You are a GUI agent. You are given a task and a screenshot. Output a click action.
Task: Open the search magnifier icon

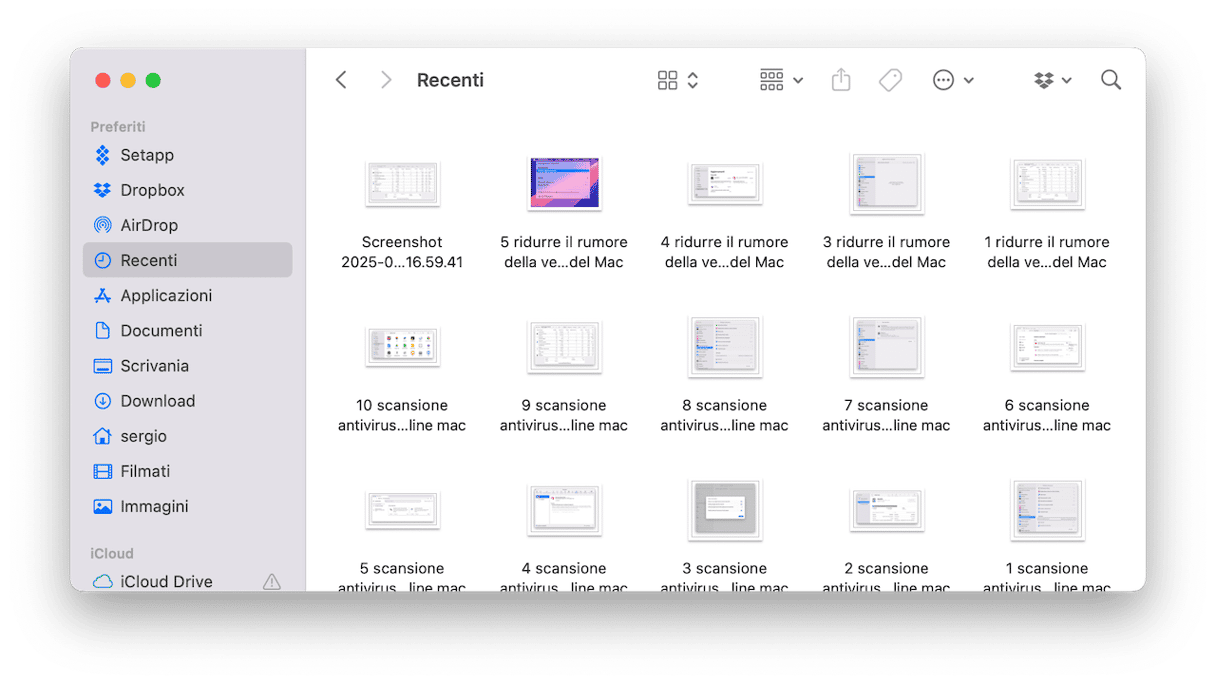(1110, 80)
